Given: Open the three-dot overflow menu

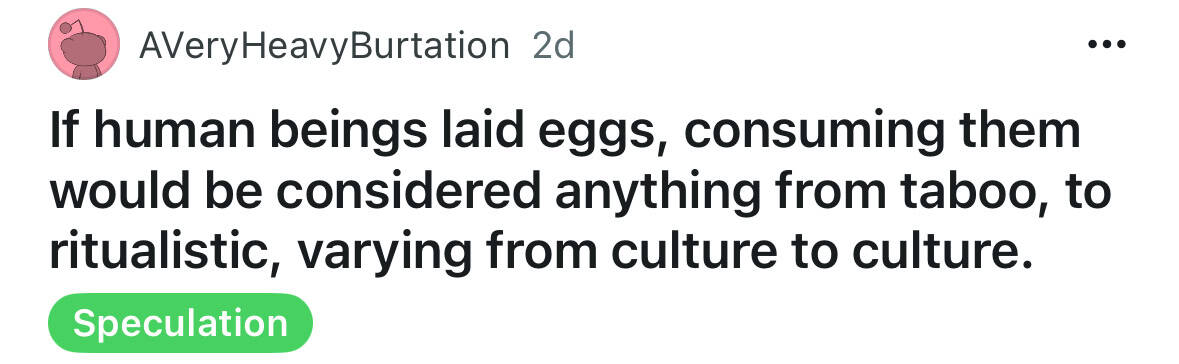Looking at the screenshot, I should click(x=1107, y=44).
